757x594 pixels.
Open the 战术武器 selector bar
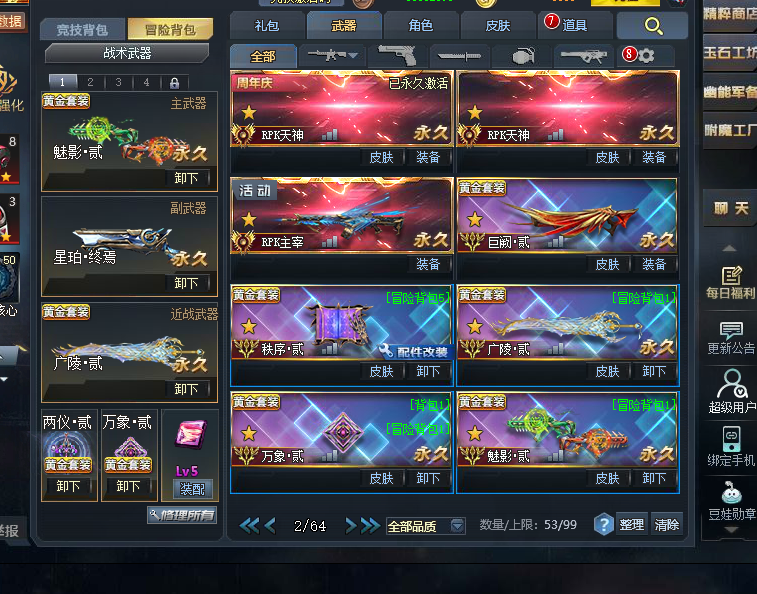127,53
